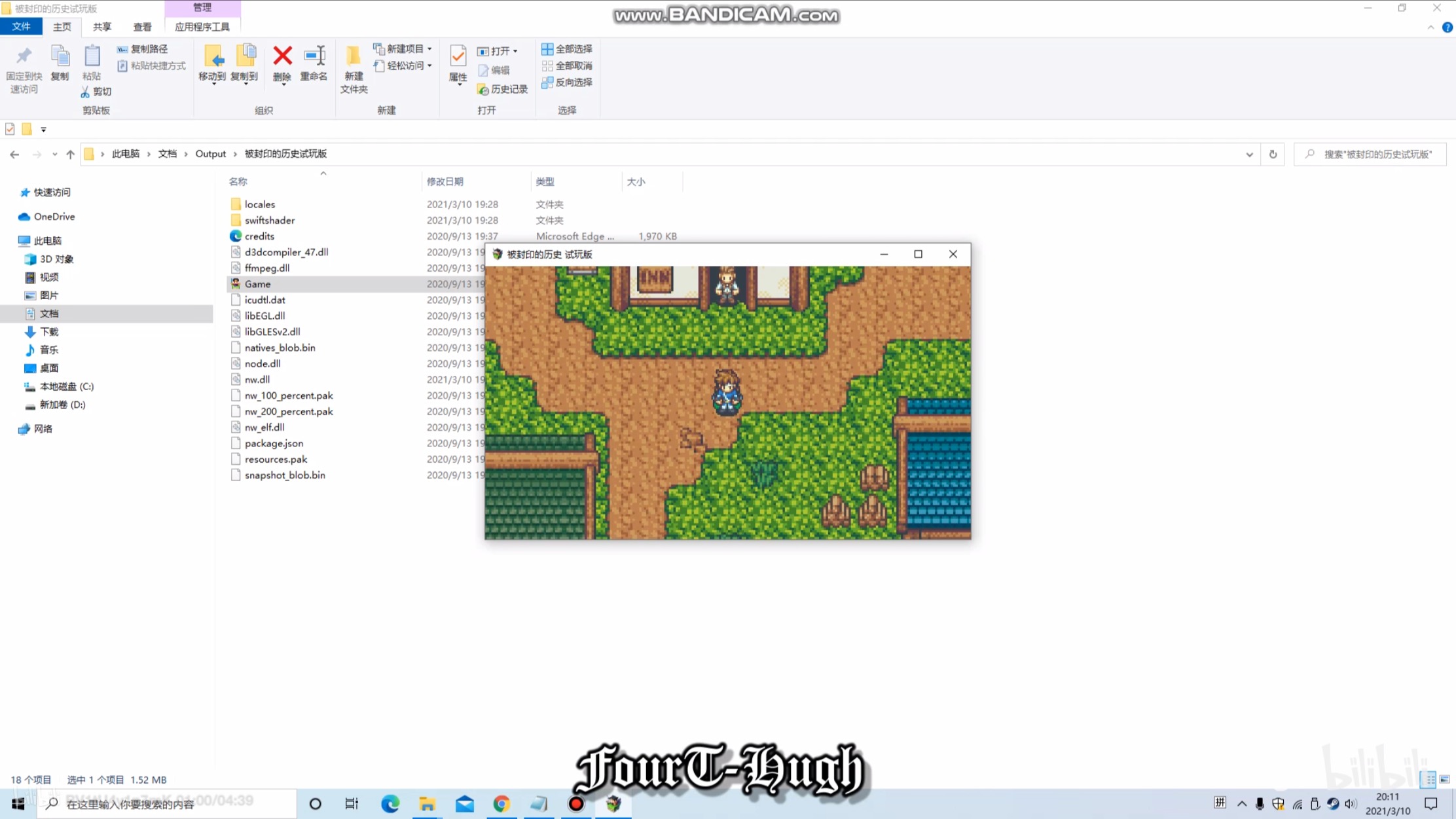This screenshot has height=819, width=1456.
Task: Click the back navigation arrow
Action: point(14,155)
